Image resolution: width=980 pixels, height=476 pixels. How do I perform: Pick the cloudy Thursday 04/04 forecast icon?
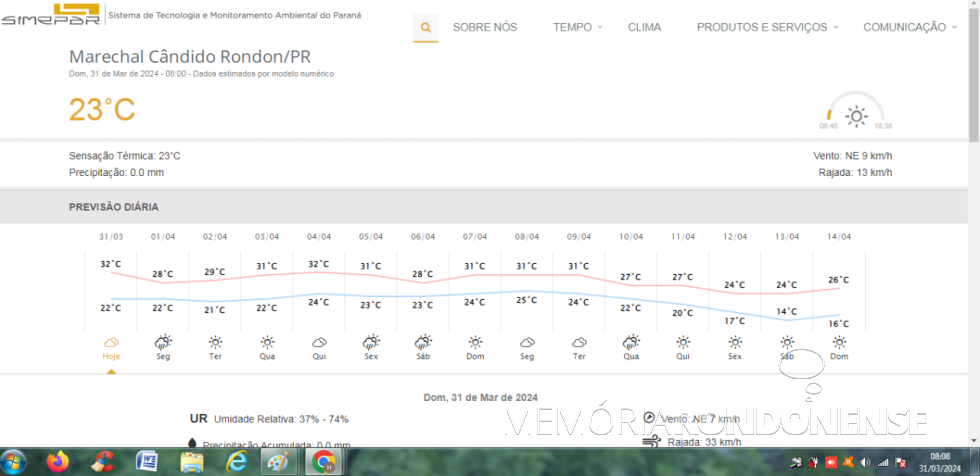pos(319,342)
